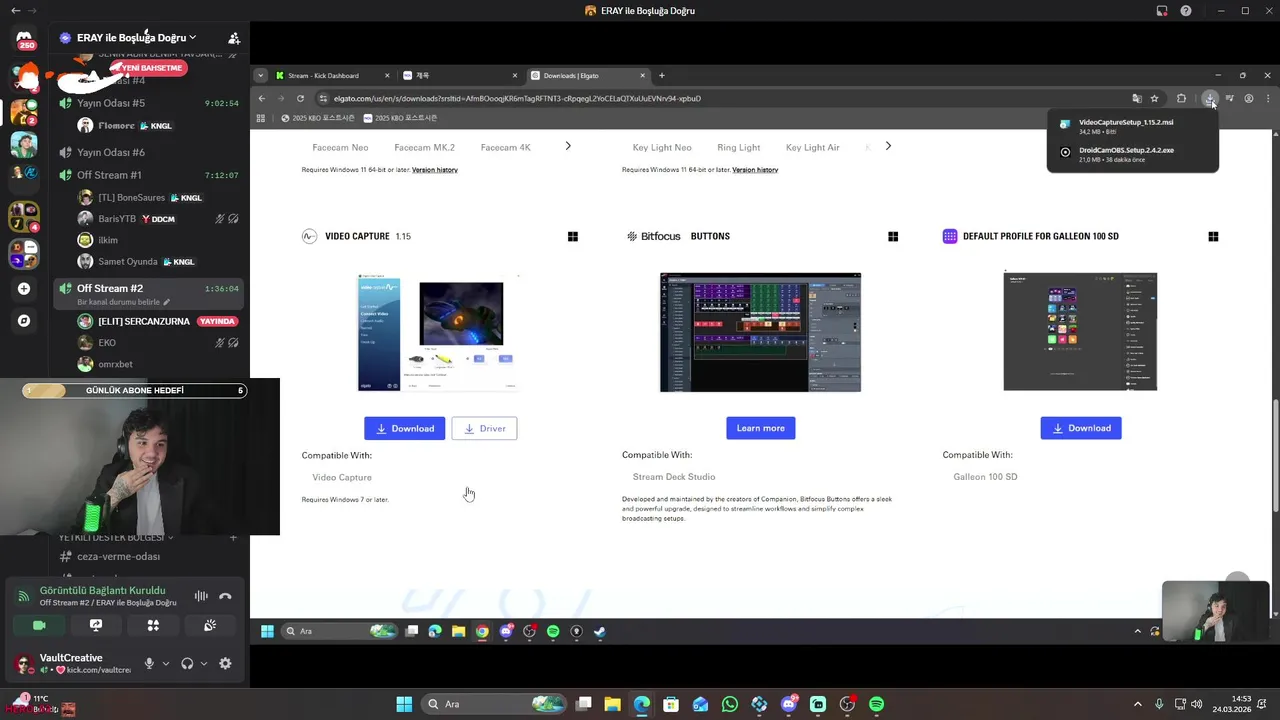Screen dimensions: 1280x720
Task: Open Discover servers compass icon
Action: point(24,321)
